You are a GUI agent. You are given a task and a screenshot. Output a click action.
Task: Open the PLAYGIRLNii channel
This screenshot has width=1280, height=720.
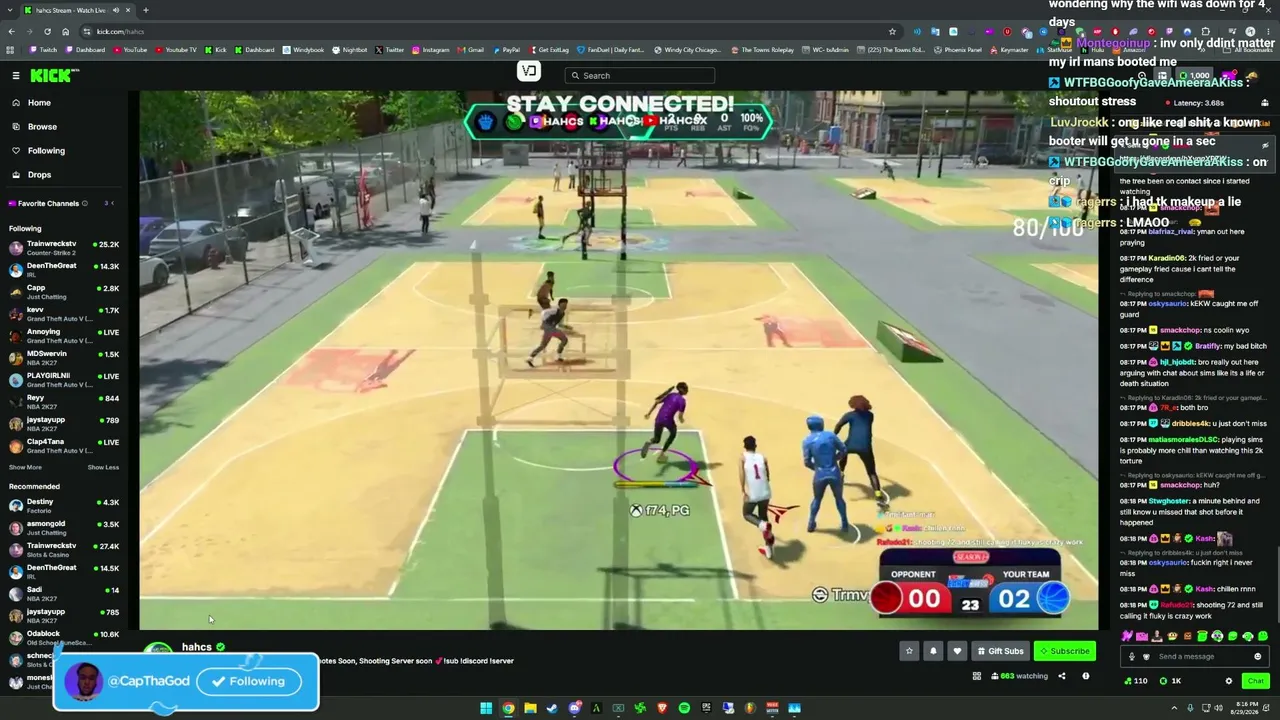point(64,380)
